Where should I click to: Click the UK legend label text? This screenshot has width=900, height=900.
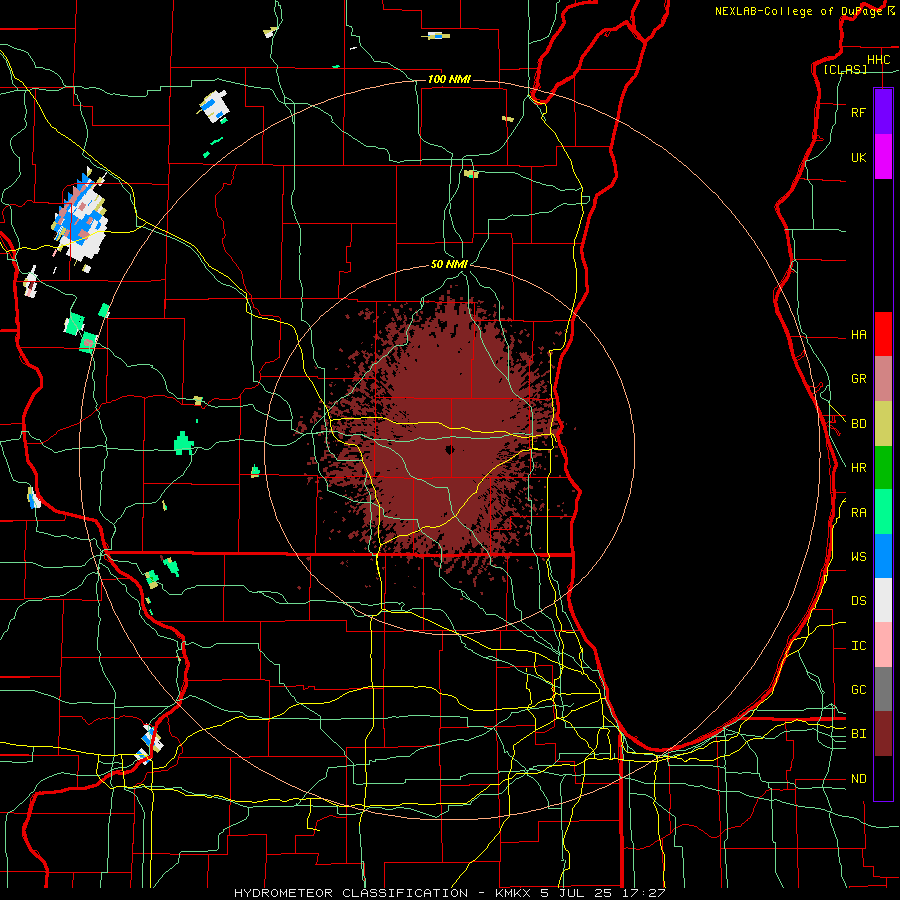[858, 157]
